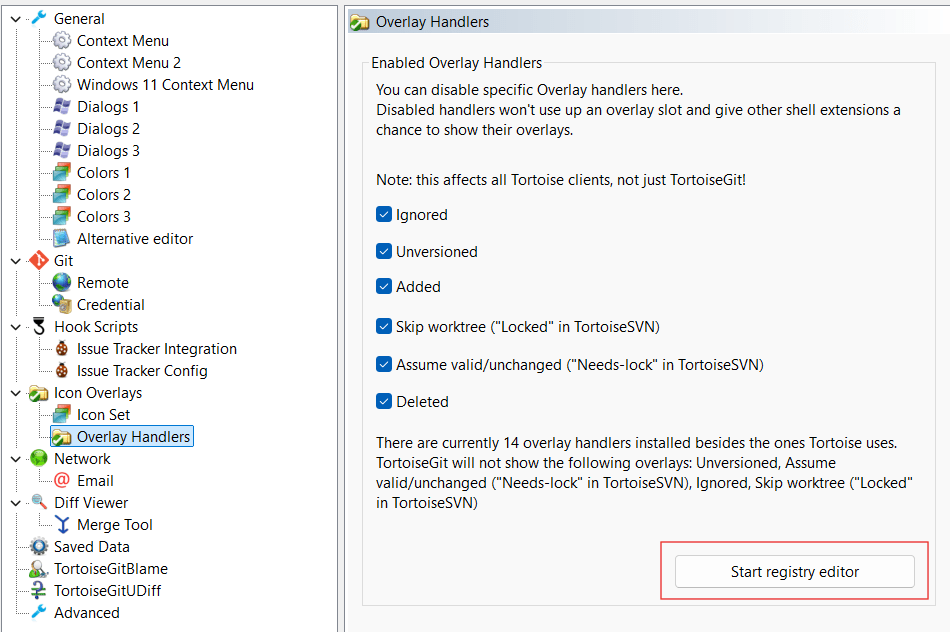The width and height of the screenshot is (950, 632).
Task: Collapse the Git tree node
Action: (x=16, y=261)
